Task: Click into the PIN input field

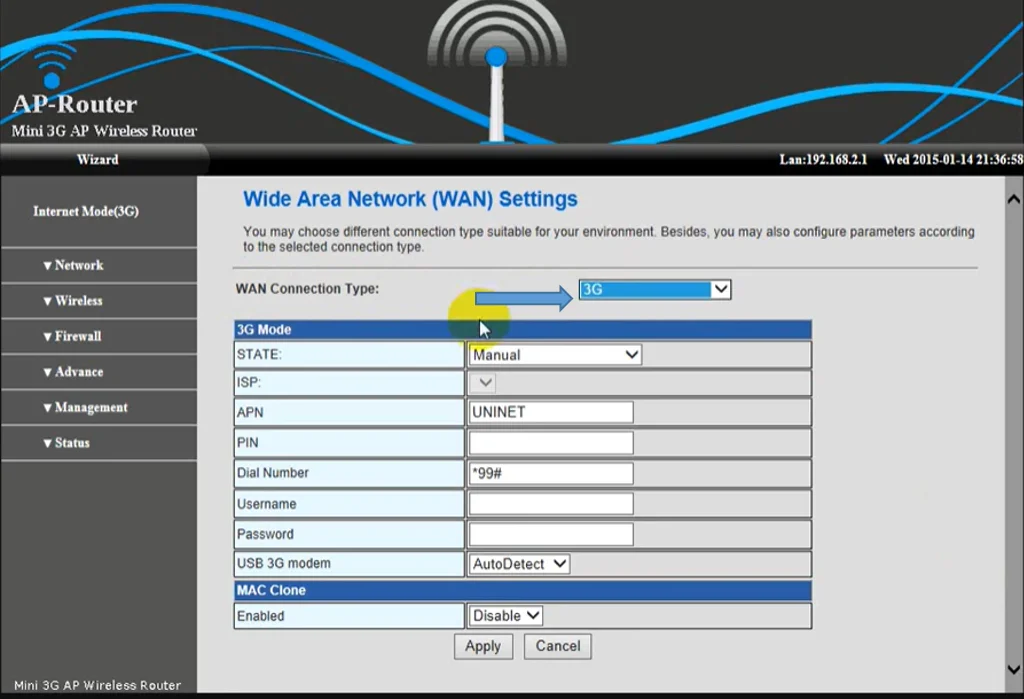Action: pyautogui.click(x=551, y=443)
